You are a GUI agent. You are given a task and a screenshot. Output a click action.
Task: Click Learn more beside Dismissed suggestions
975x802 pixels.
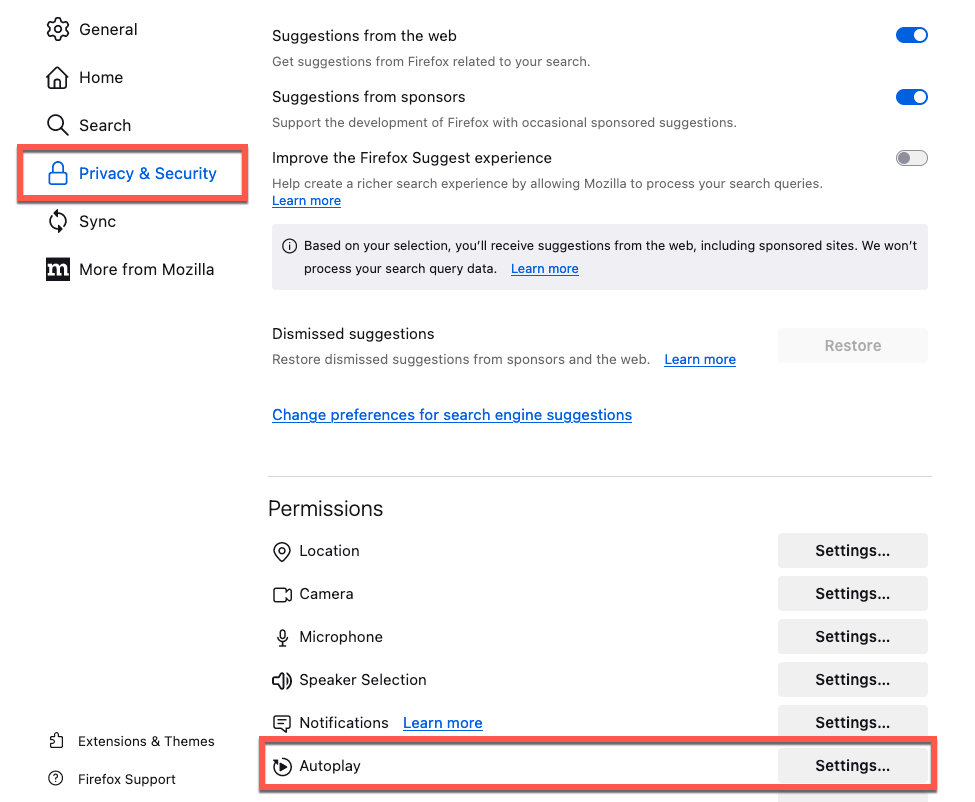pyautogui.click(x=700, y=360)
